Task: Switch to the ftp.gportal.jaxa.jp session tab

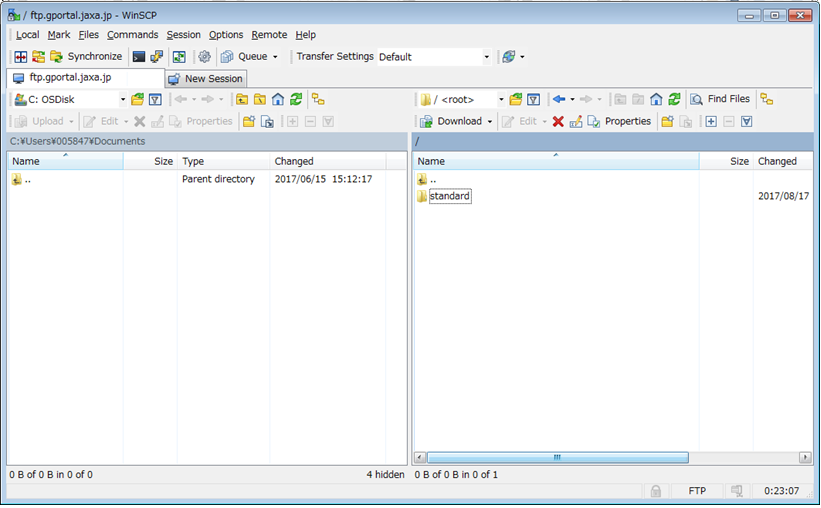Action: (86, 78)
